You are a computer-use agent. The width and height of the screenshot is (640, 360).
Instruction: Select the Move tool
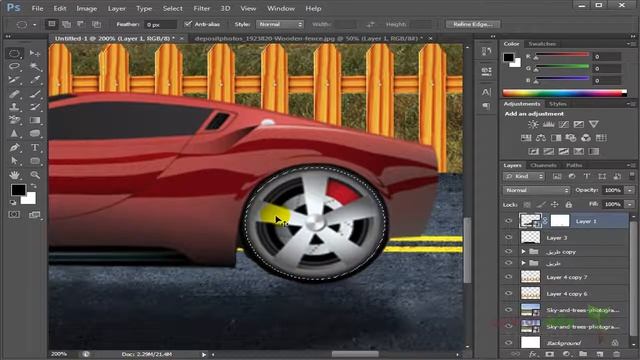pyautogui.click(x=35, y=53)
